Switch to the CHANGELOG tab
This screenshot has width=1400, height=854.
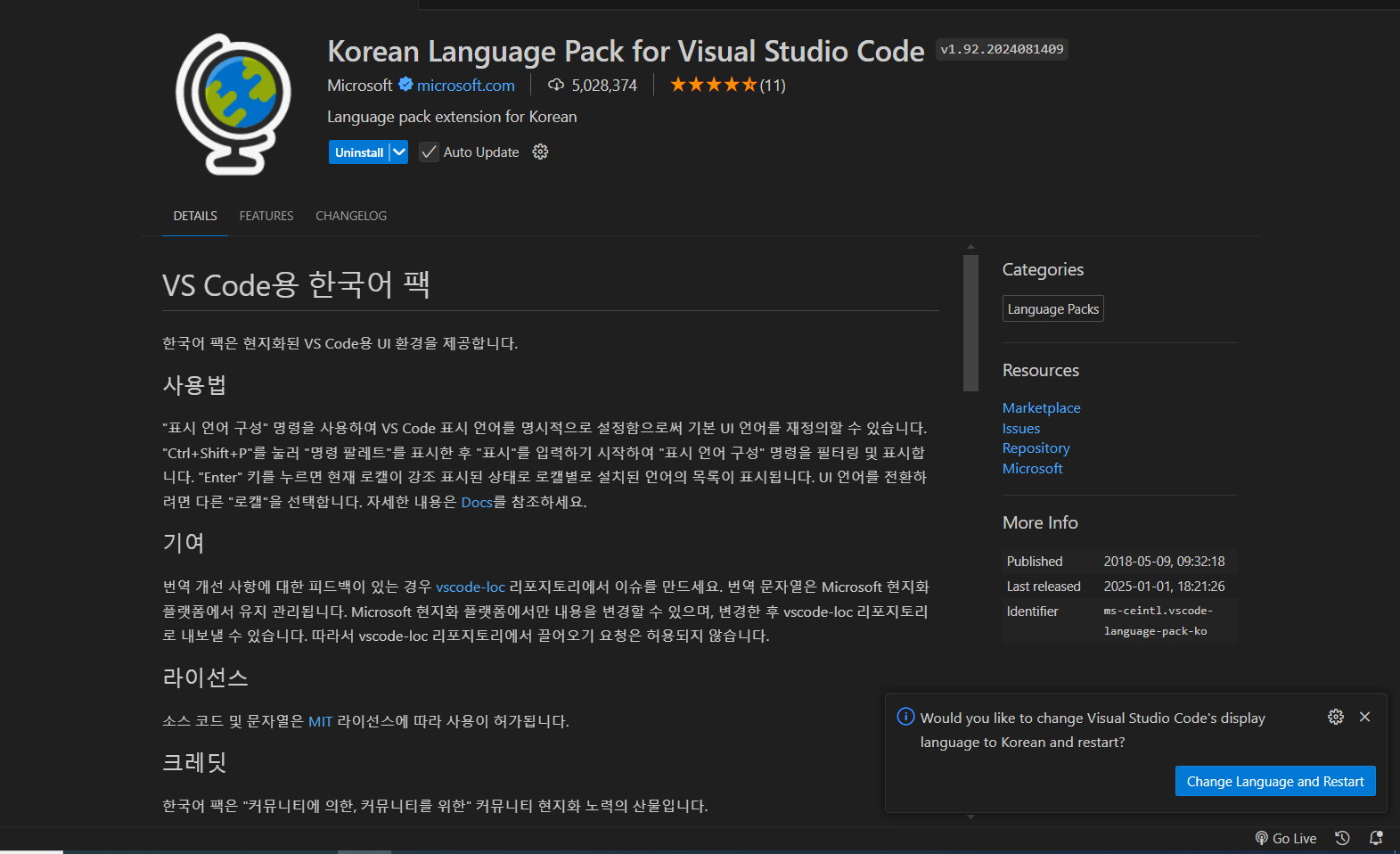point(351,216)
